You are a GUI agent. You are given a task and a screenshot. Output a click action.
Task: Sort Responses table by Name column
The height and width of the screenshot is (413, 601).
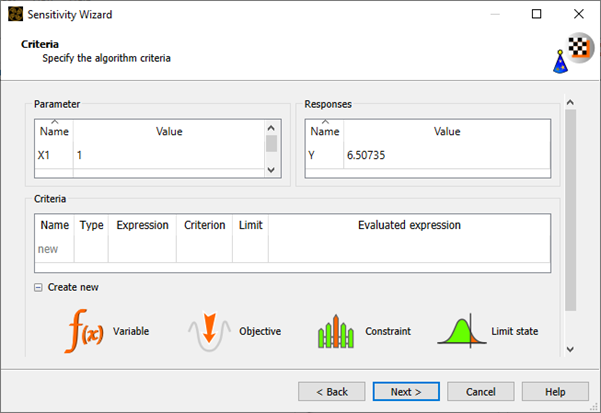pyautogui.click(x=325, y=131)
